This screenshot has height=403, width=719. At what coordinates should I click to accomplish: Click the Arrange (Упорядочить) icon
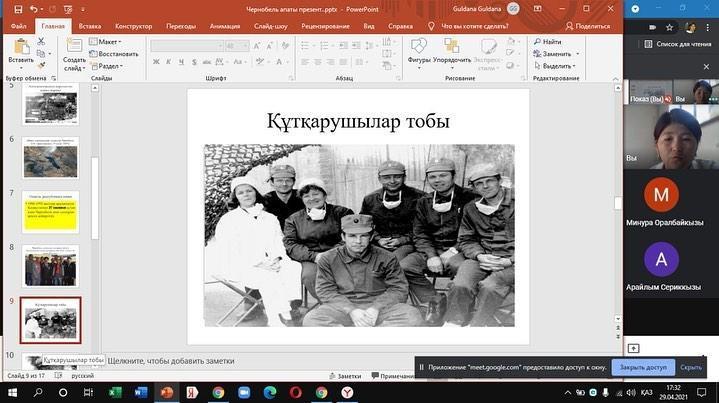453,47
